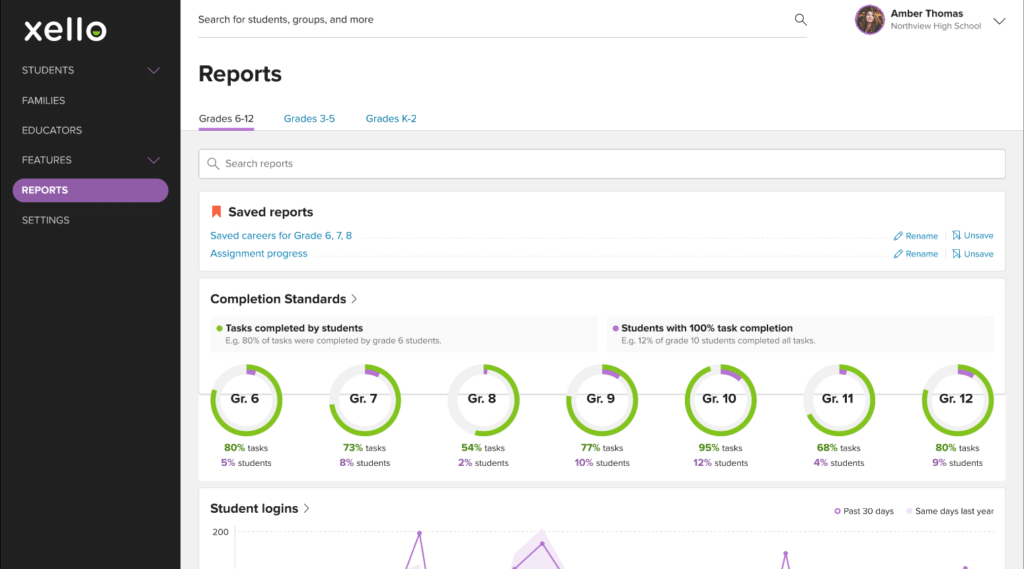Click the green dot for Tasks completed legend
The height and width of the screenshot is (569, 1024).
(219, 329)
